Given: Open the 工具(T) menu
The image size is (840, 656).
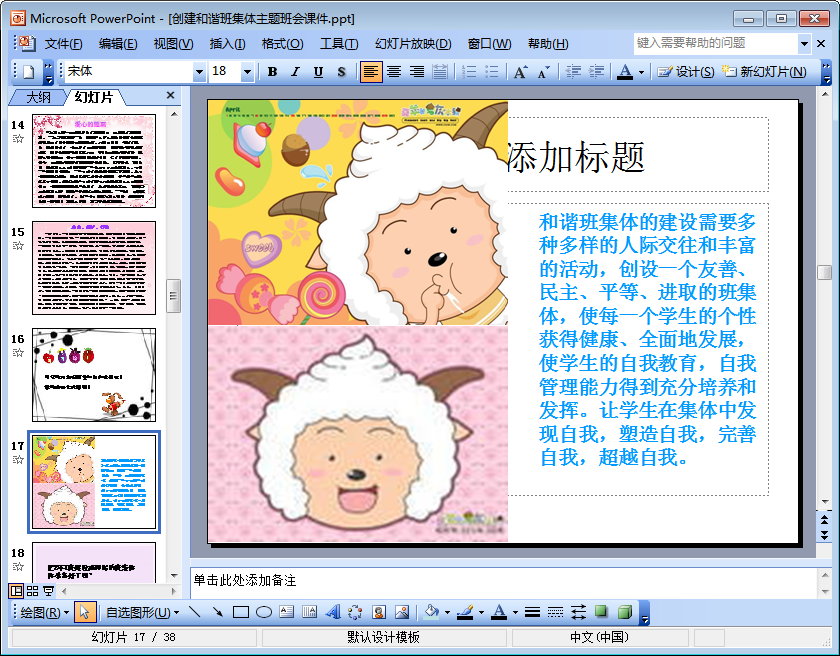Looking at the screenshot, I should tap(339, 44).
